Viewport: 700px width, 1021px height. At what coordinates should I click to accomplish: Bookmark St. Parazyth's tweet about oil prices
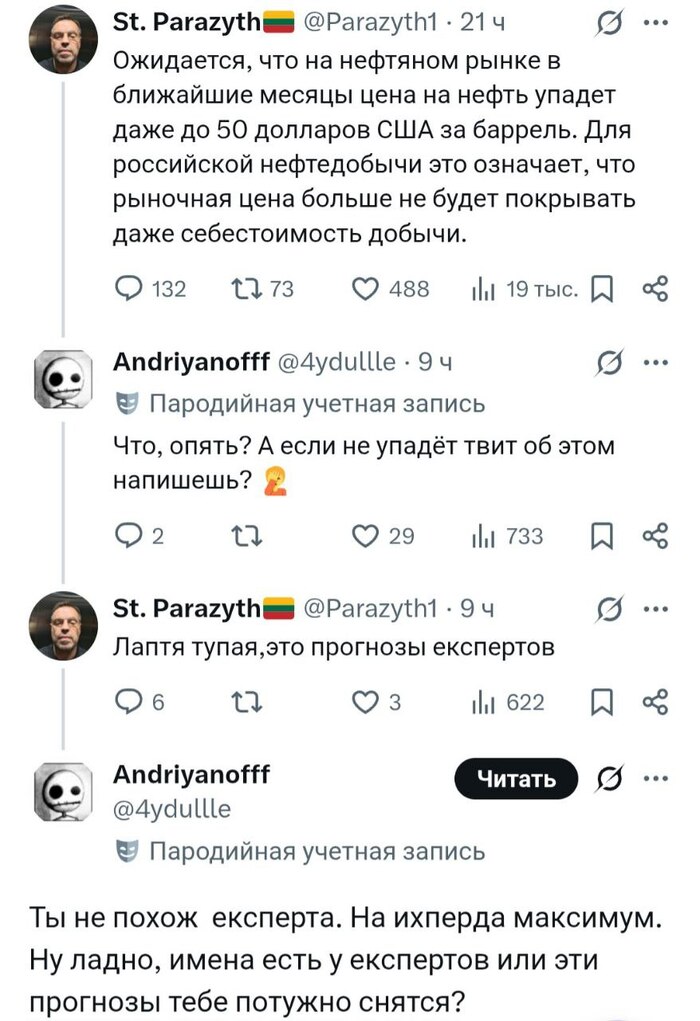tap(603, 289)
